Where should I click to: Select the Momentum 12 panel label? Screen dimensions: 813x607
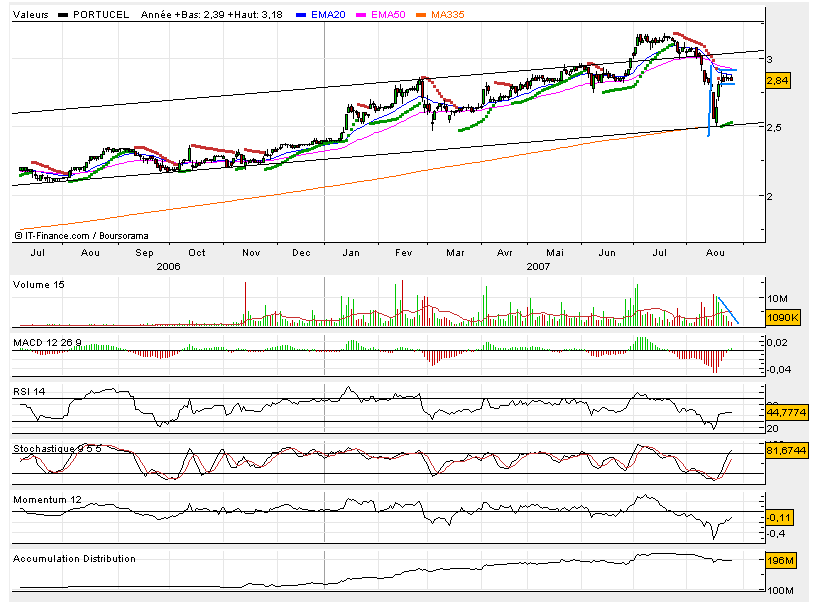click(44, 497)
